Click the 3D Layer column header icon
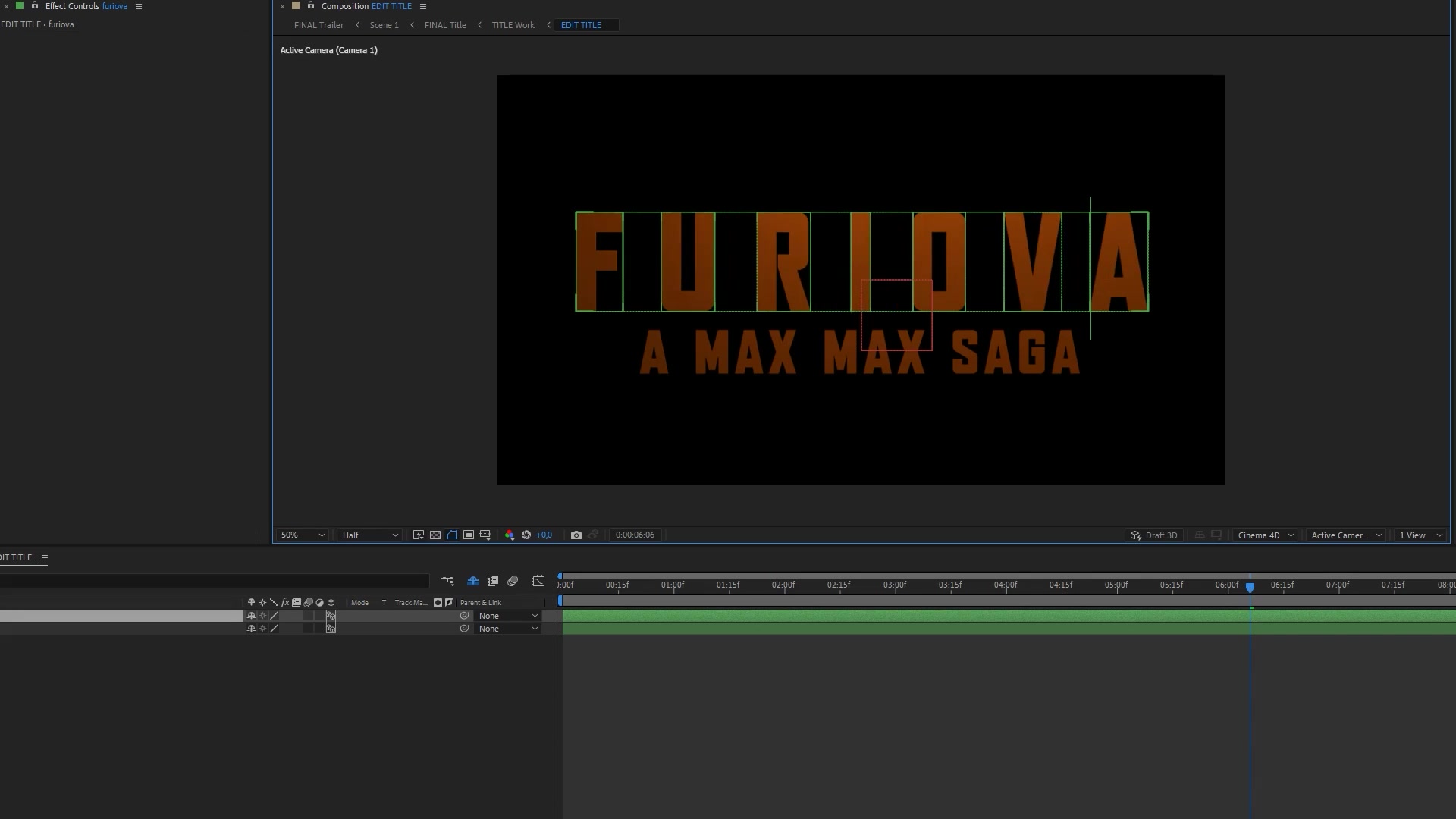The image size is (1456, 819). [331, 603]
